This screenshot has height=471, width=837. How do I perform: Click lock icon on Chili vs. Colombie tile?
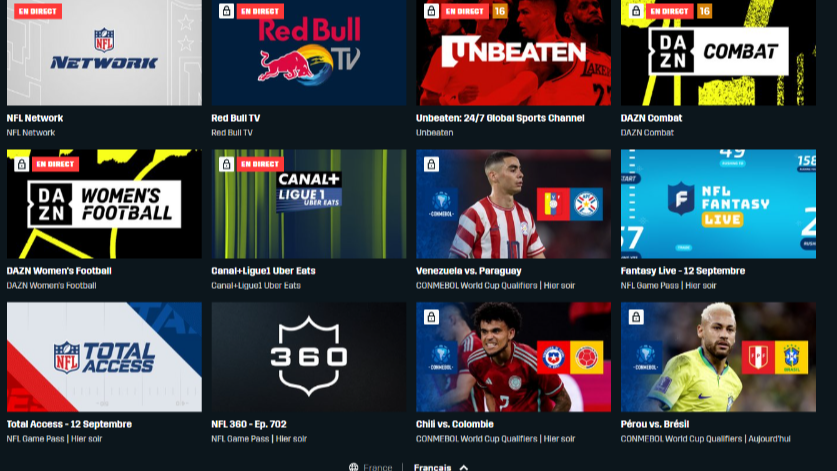(x=431, y=317)
